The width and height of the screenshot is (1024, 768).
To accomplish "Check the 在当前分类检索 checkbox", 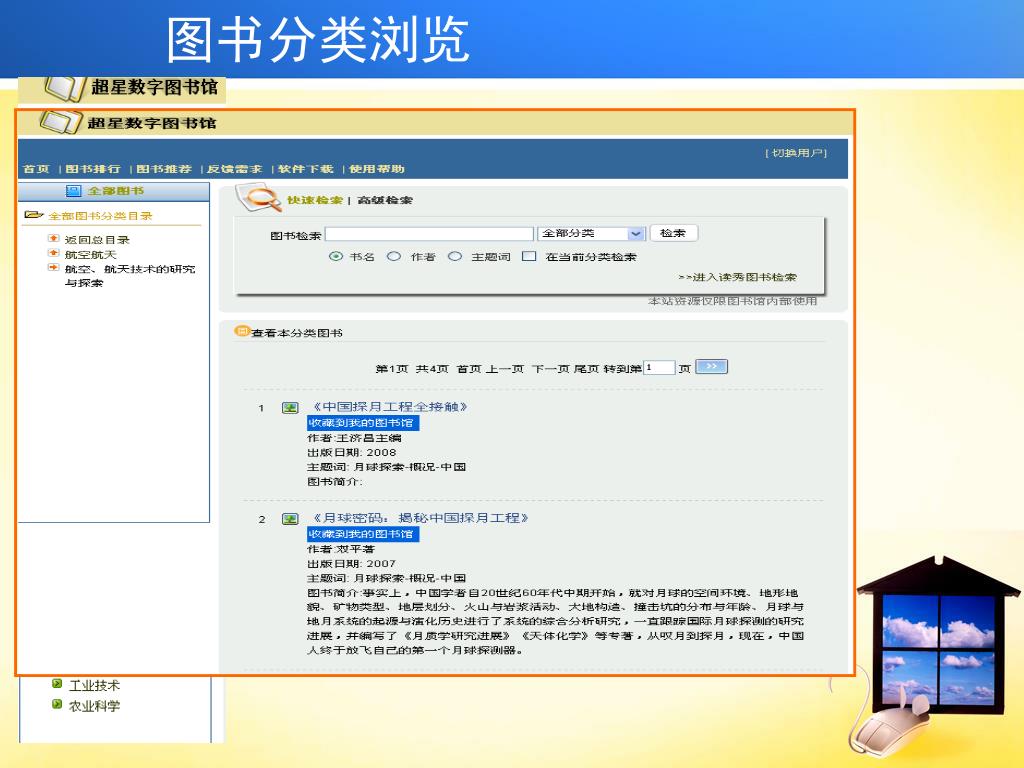I will (x=529, y=256).
